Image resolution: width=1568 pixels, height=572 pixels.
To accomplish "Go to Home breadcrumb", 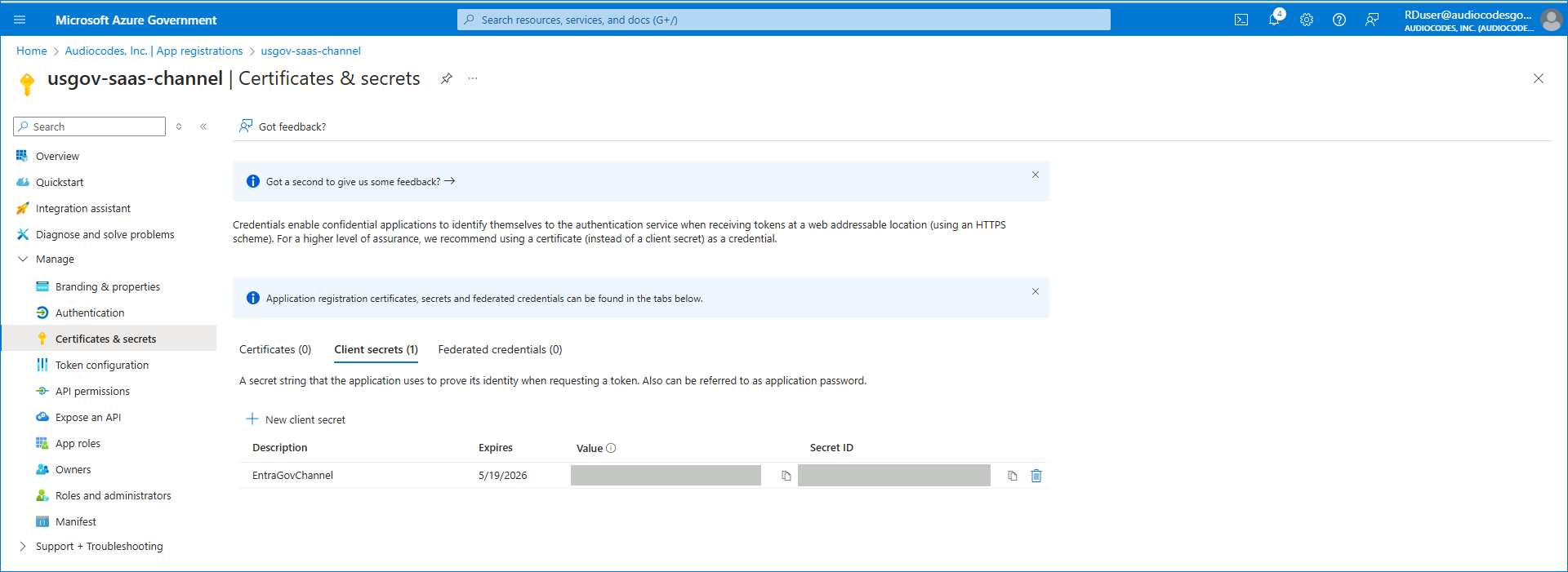I will (32, 51).
